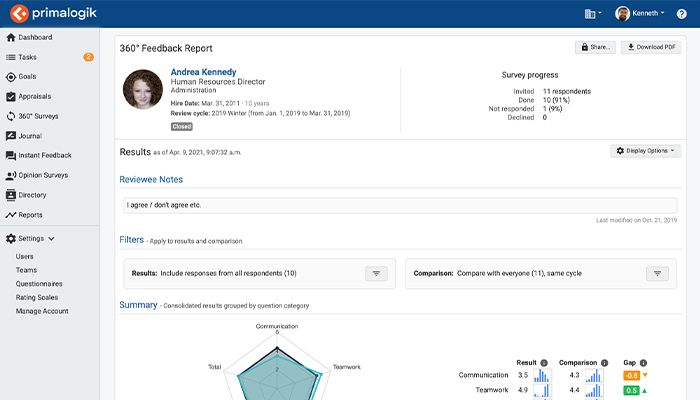
Task: Open the Display Options dropdown
Action: point(646,151)
